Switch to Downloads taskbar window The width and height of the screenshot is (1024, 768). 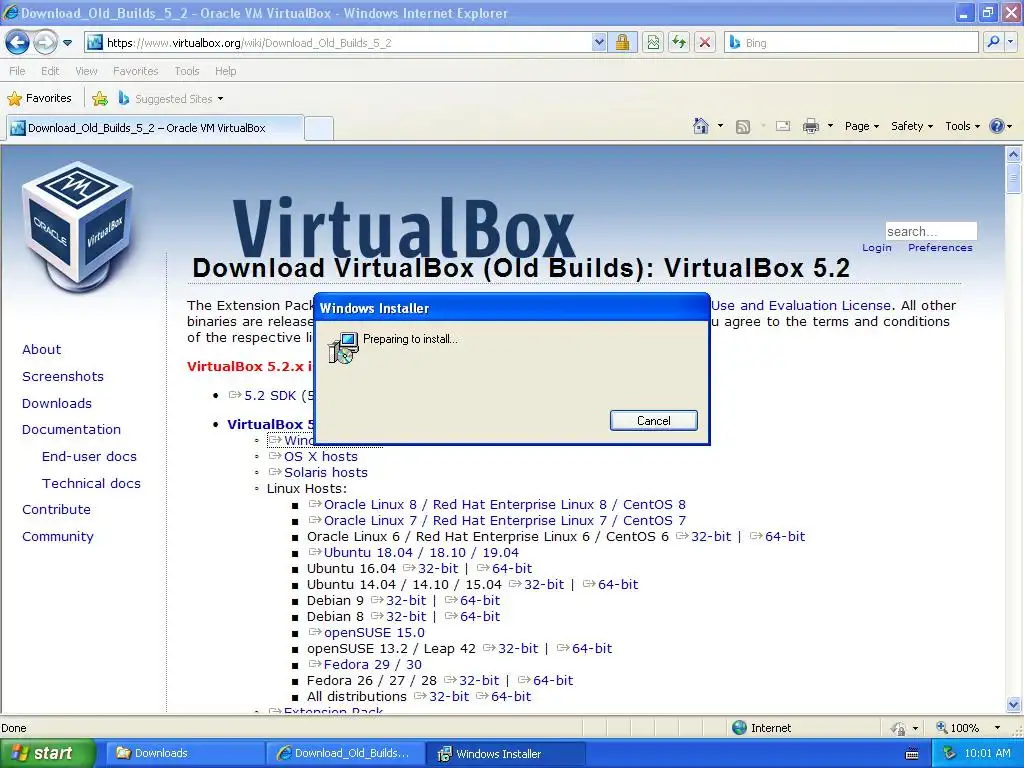click(x=184, y=753)
